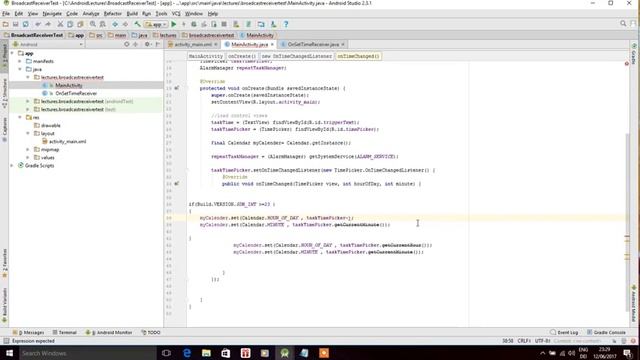Screen dimensions: 640x360
Task: Click the Find magnifier toolbar icon
Action: tap(93, 24)
